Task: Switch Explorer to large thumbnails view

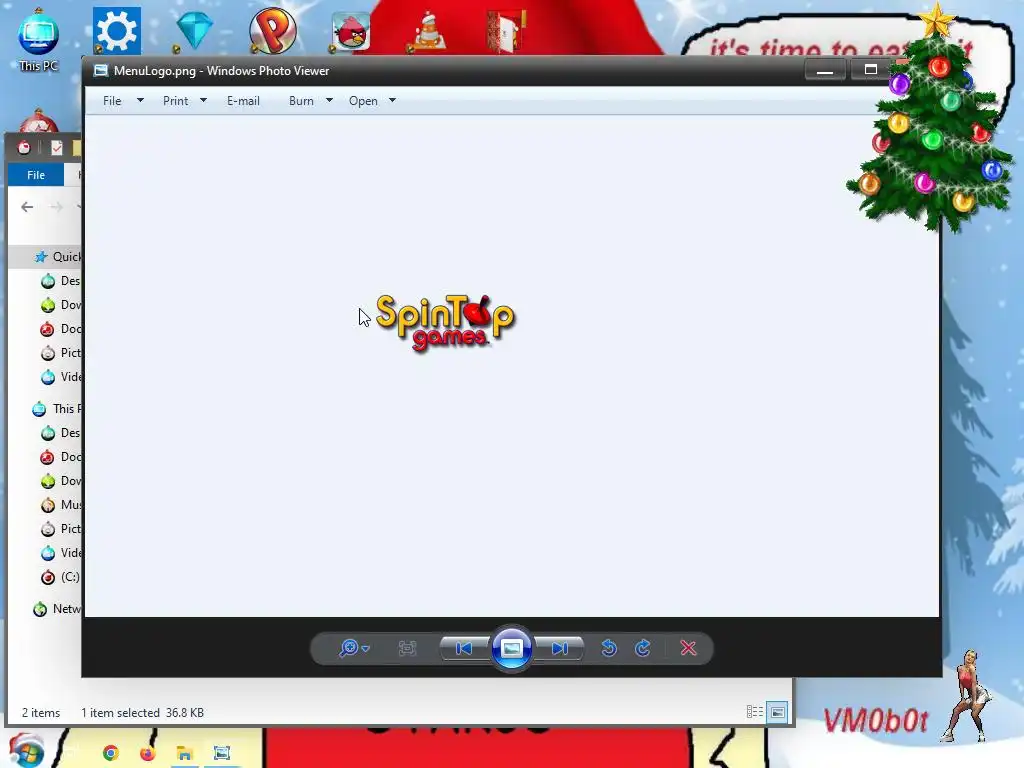Action: (x=777, y=712)
